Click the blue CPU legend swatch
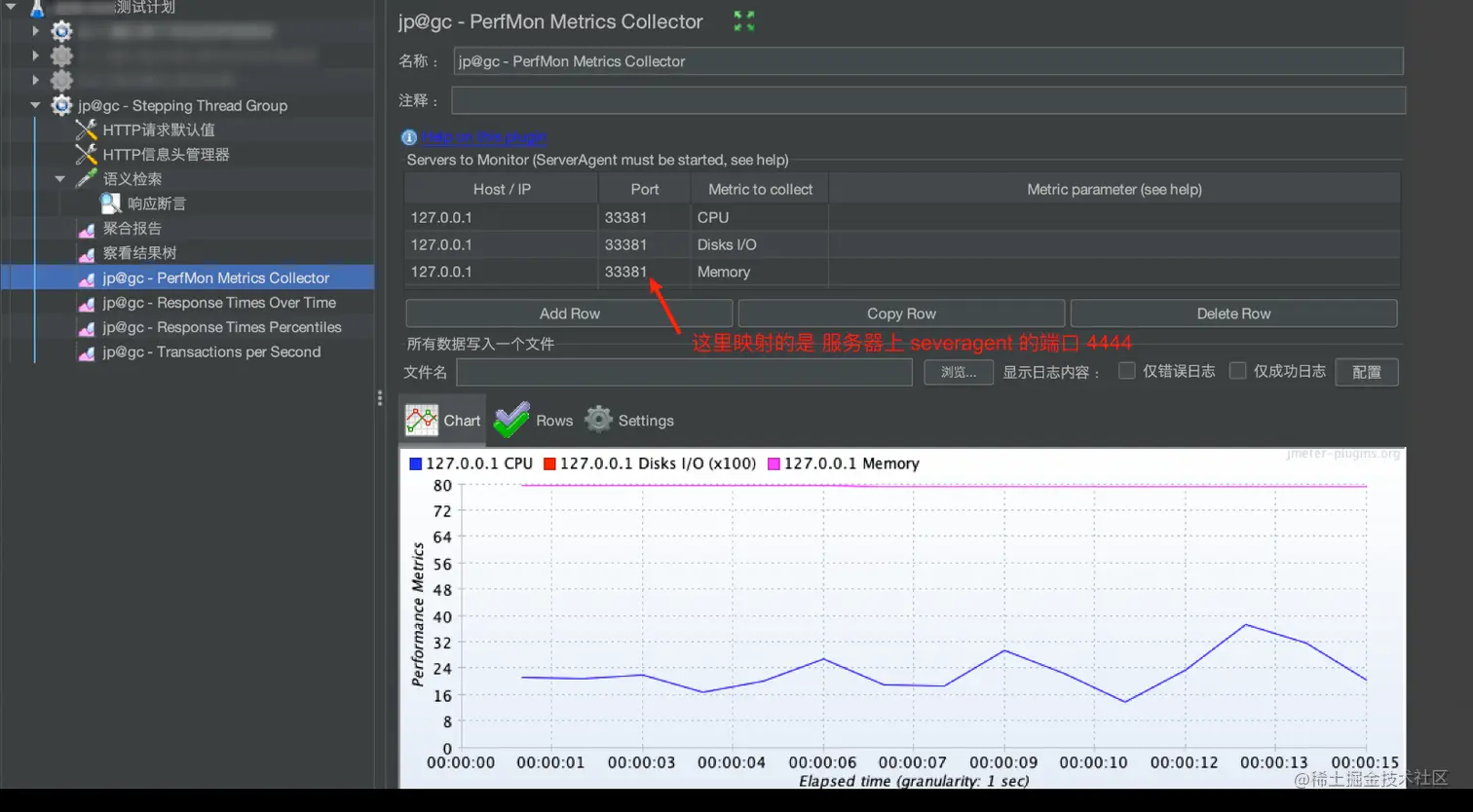Screen dimensions: 1473x812 (415, 463)
